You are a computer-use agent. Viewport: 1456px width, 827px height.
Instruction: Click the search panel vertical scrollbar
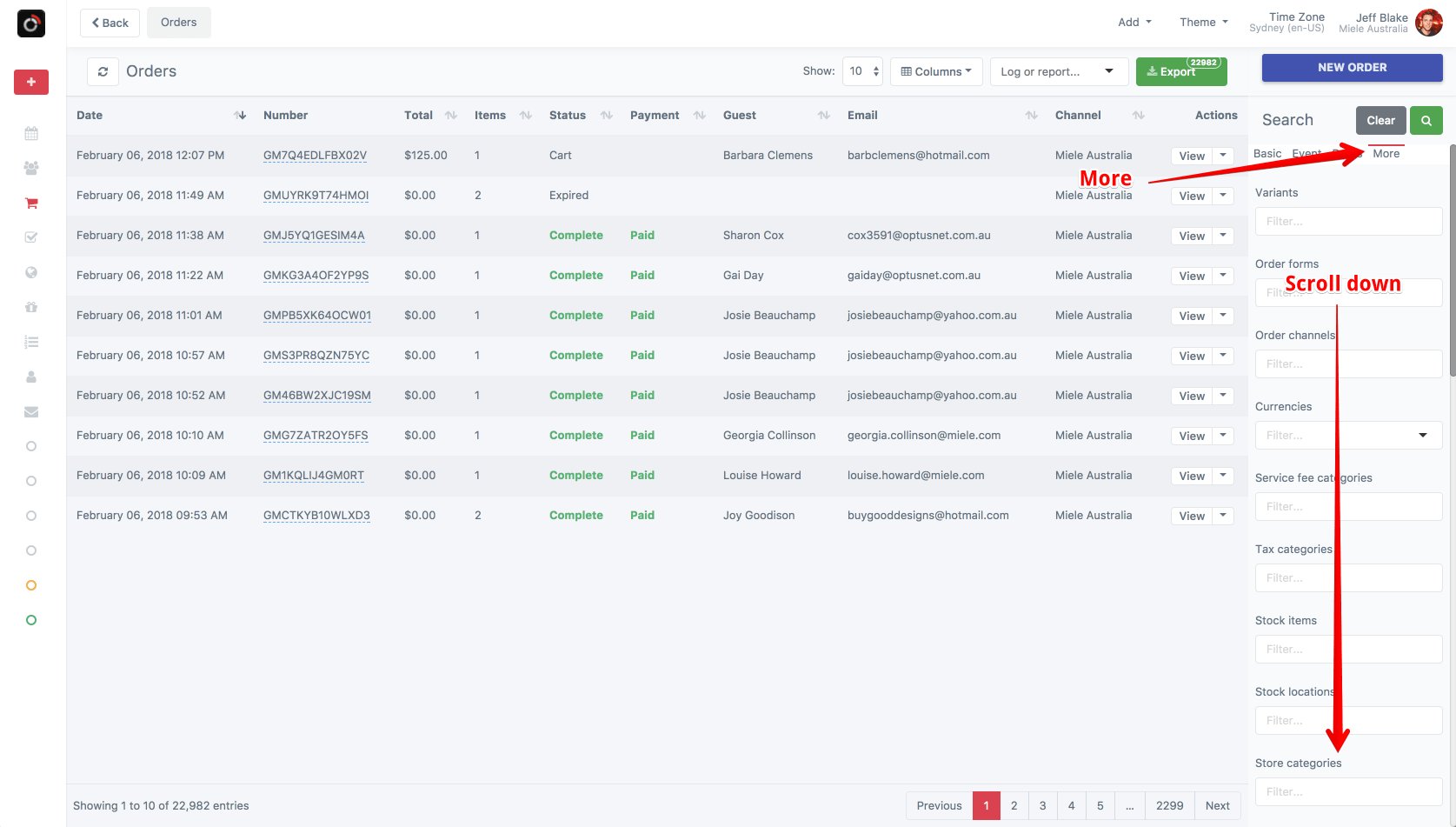coord(1452,261)
